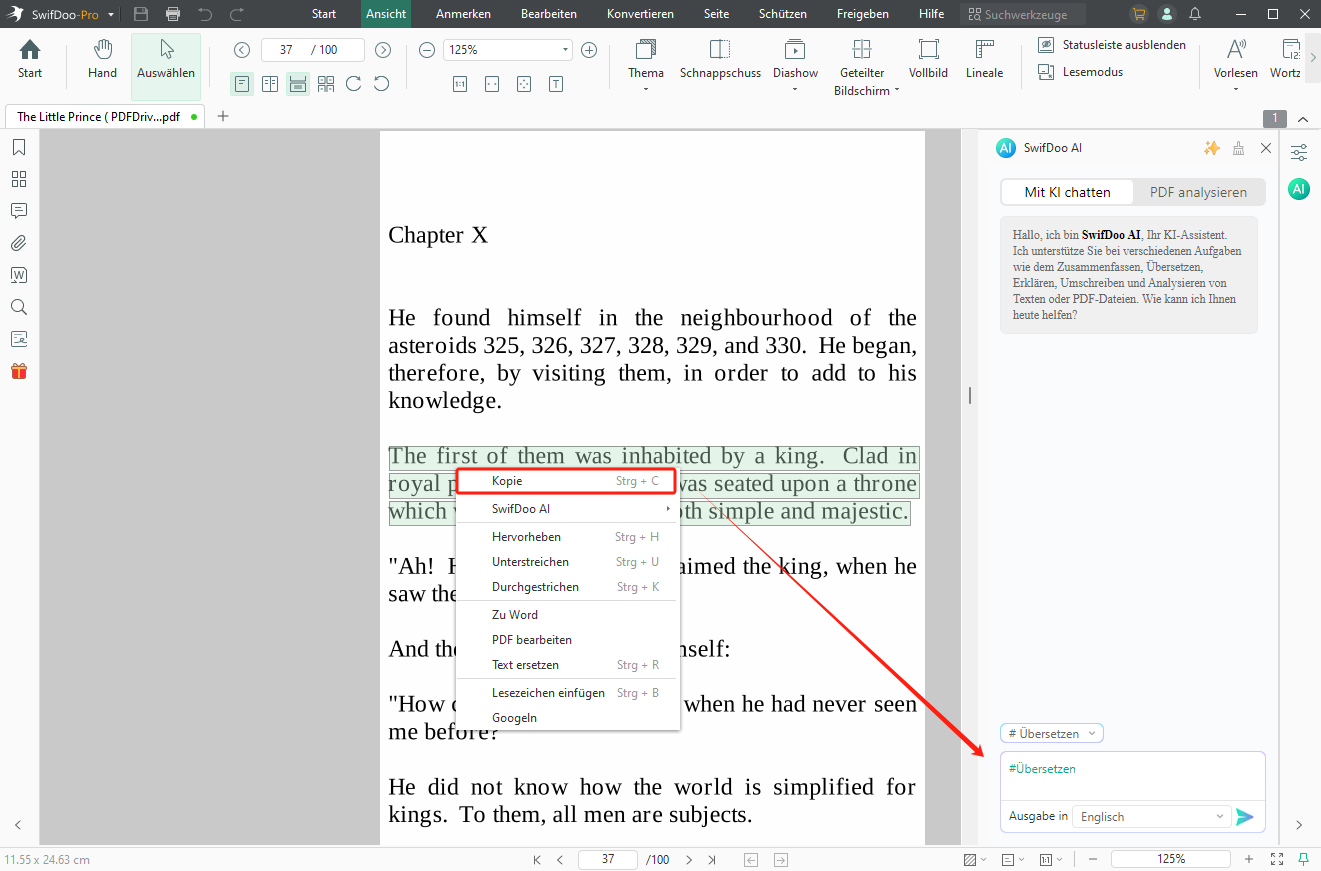Switch to PDF analysieren tab

coord(1198,192)
